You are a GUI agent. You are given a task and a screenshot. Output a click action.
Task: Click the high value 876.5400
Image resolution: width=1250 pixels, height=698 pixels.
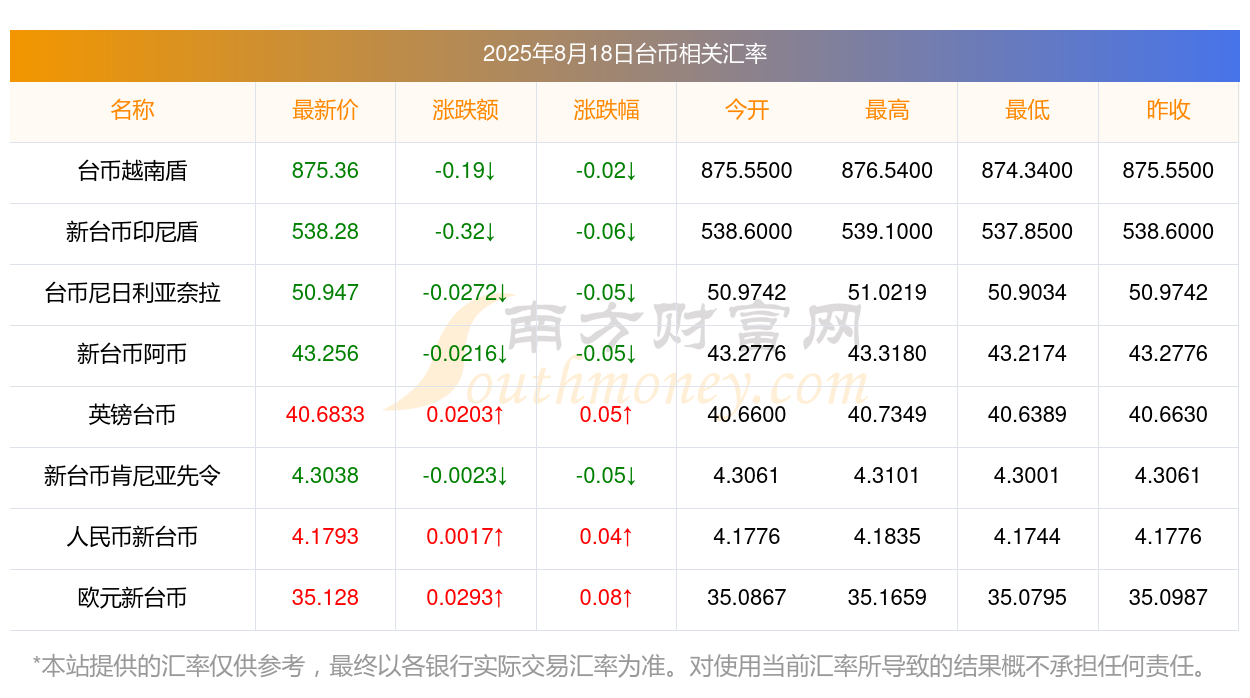pos(887,171)
